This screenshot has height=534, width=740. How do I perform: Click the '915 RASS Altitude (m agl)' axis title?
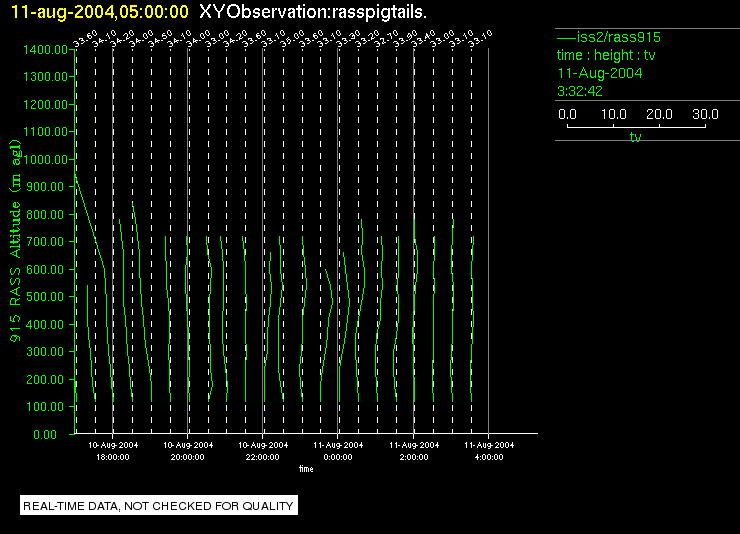(16, 241)
